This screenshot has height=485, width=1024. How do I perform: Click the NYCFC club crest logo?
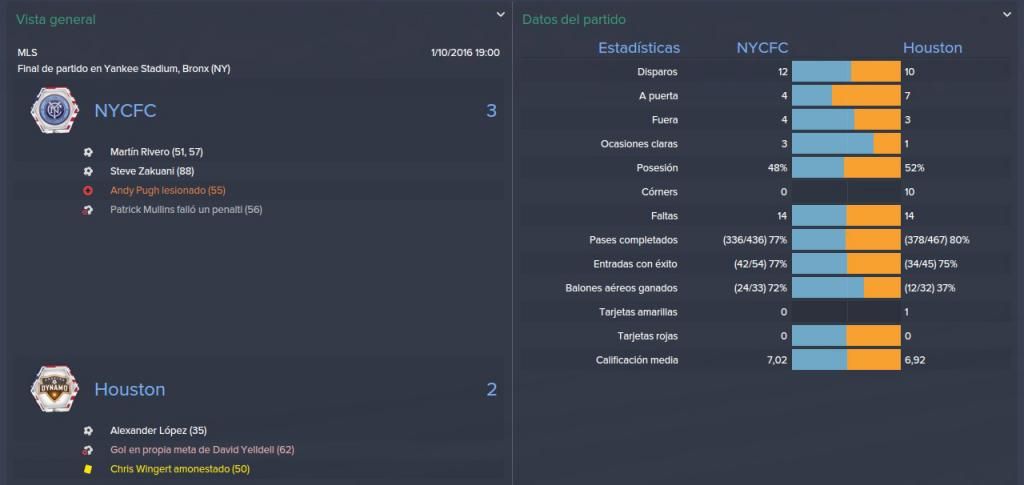(55, 111)
